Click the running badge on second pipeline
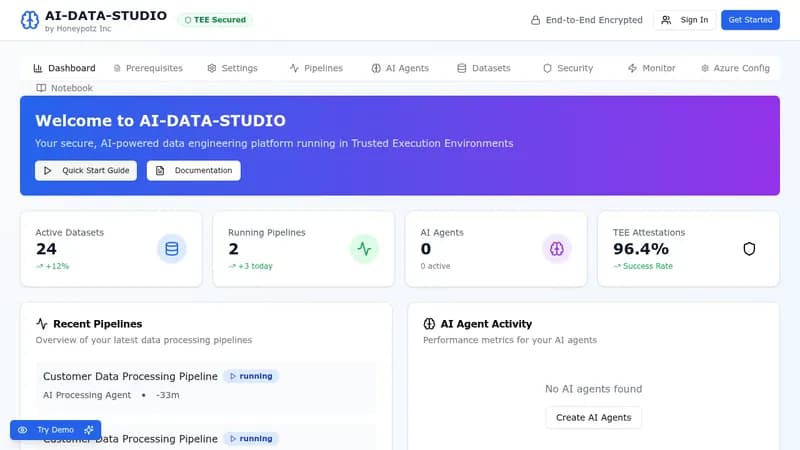 [251, 438]
